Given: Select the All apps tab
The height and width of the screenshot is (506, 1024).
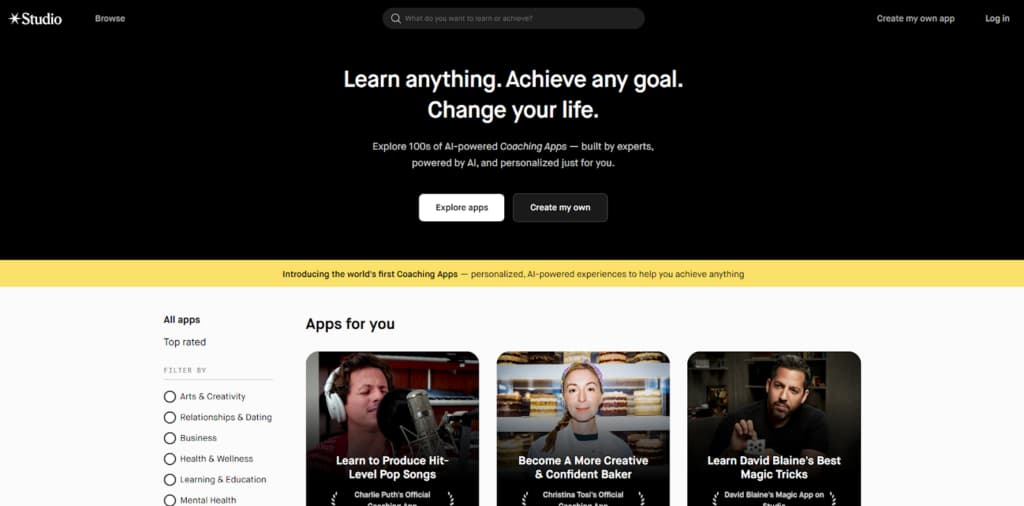Looking at the screenshot, I should (x=182, y=320).
